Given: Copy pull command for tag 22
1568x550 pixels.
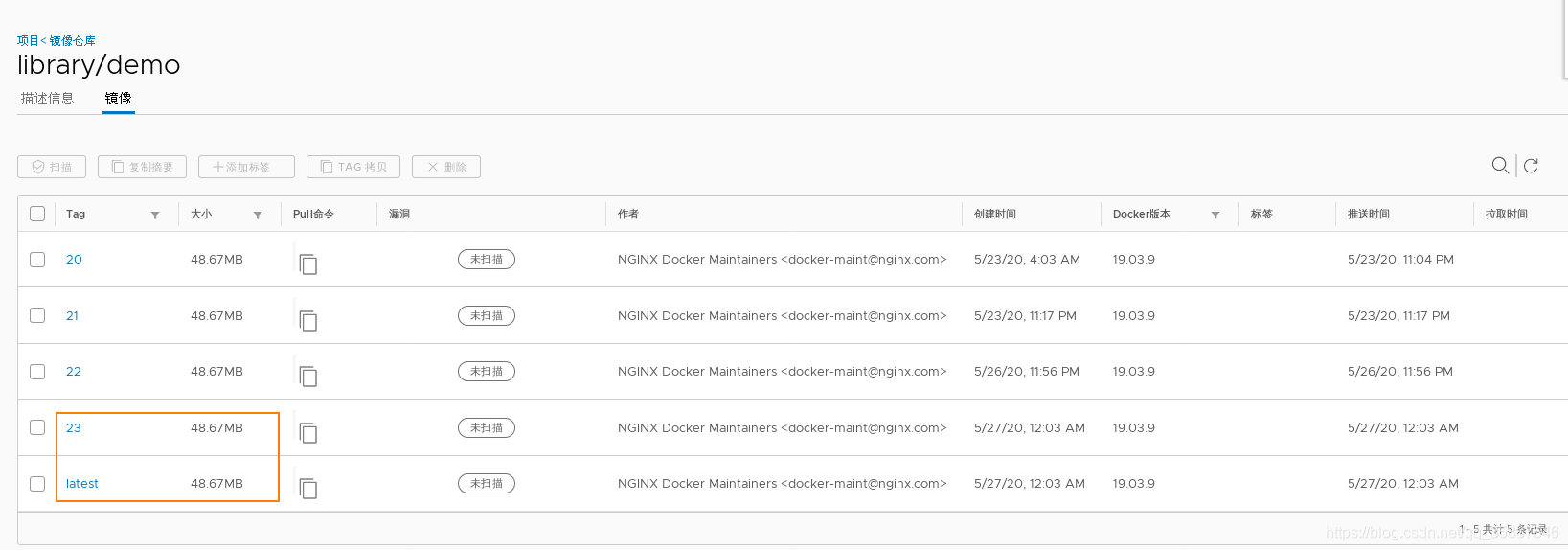Looking at the screenshot, I should (307, 376).
